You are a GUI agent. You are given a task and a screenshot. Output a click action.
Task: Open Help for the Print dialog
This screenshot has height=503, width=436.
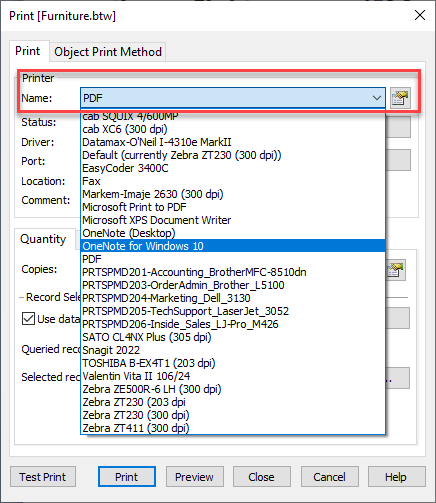[x=397, y=477]
